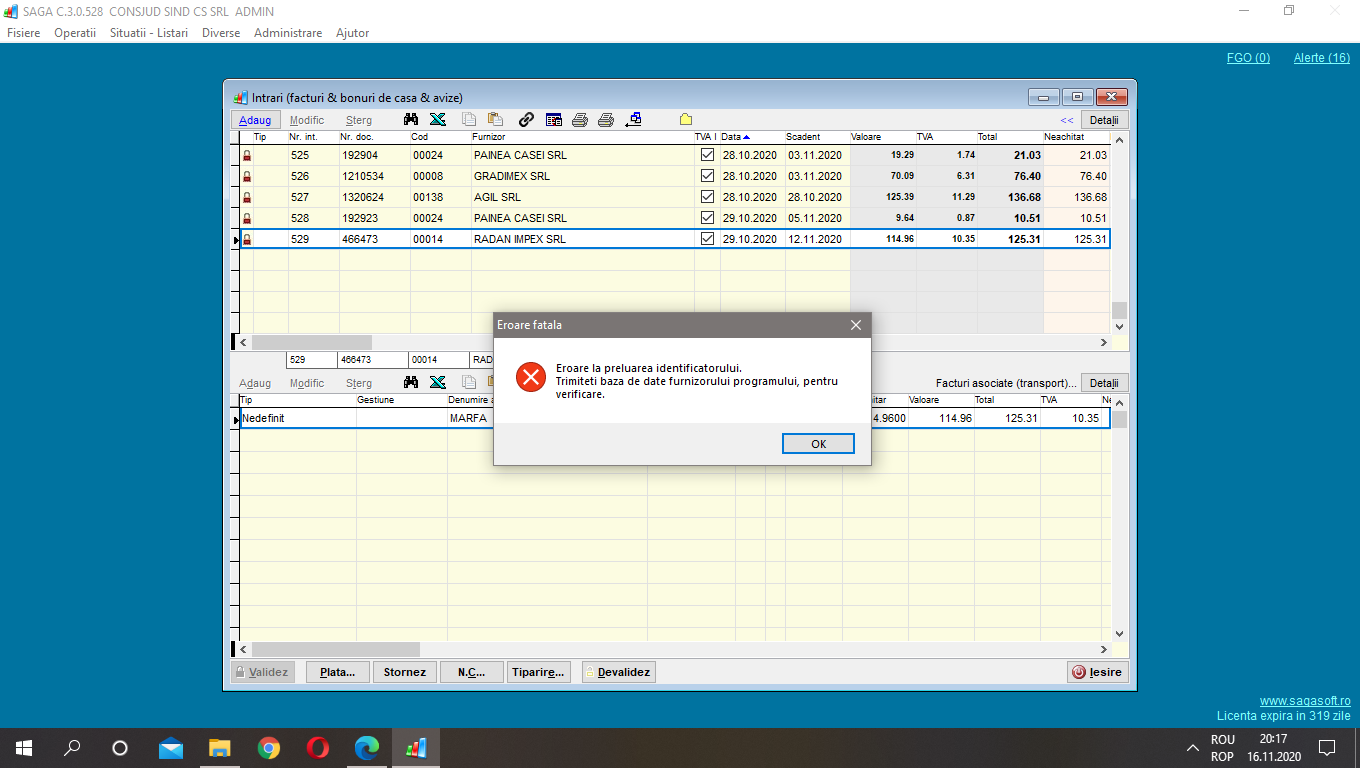Viewport: 1360px width, 768px height.
Task: Open Administrare menu
Action: [288, 33]
